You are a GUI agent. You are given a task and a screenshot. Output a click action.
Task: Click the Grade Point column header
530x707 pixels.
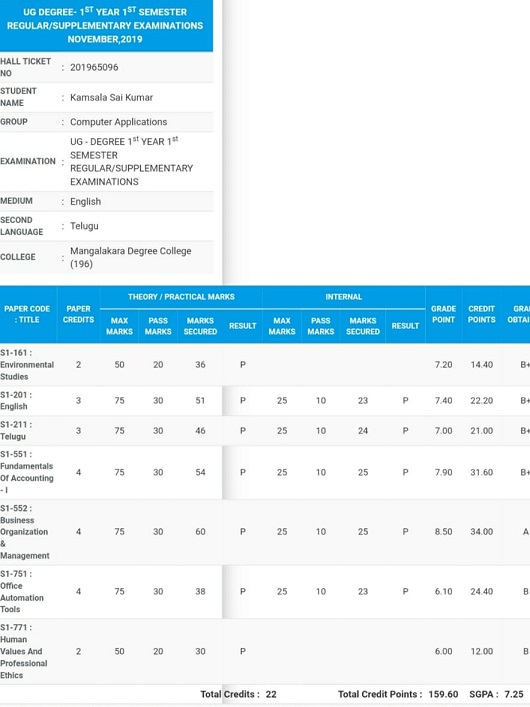[x=443, y=314]
